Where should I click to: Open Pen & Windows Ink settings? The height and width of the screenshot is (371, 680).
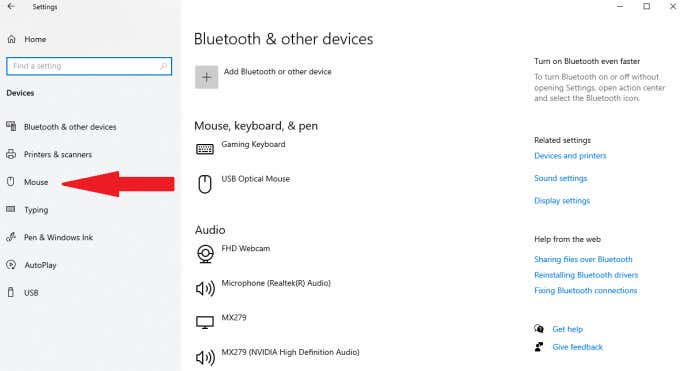tap(58, 237)
